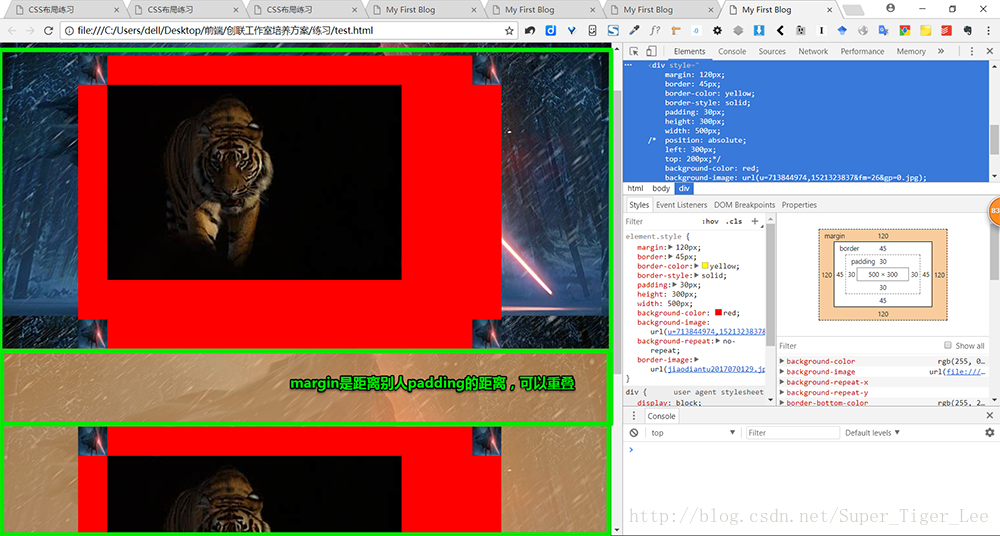Switch to DOM Breakpoints pane

pyautogui.click(x=744, y=205)
